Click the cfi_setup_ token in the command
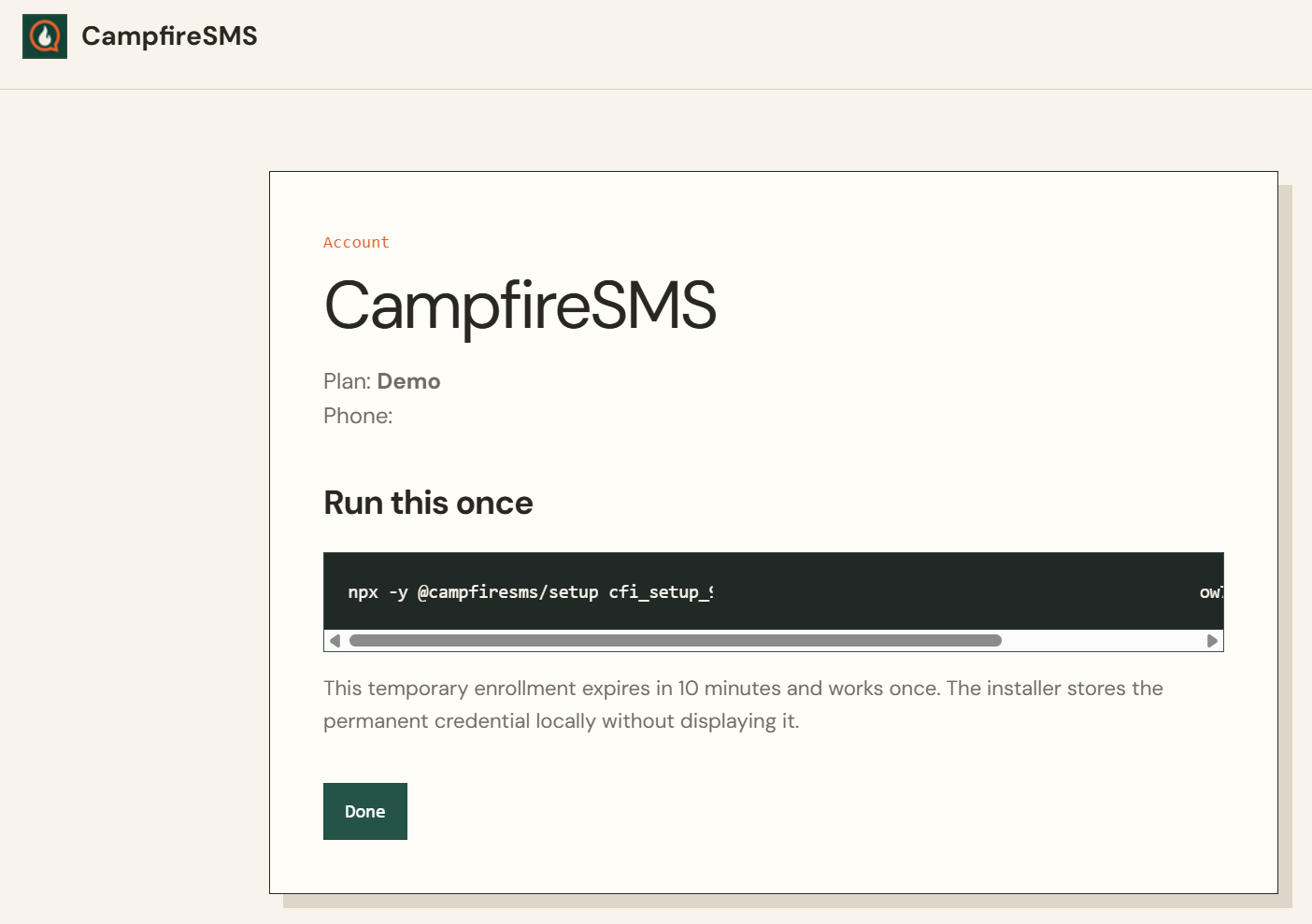This screenshot has width=1312, height=924. coord(661,592)
